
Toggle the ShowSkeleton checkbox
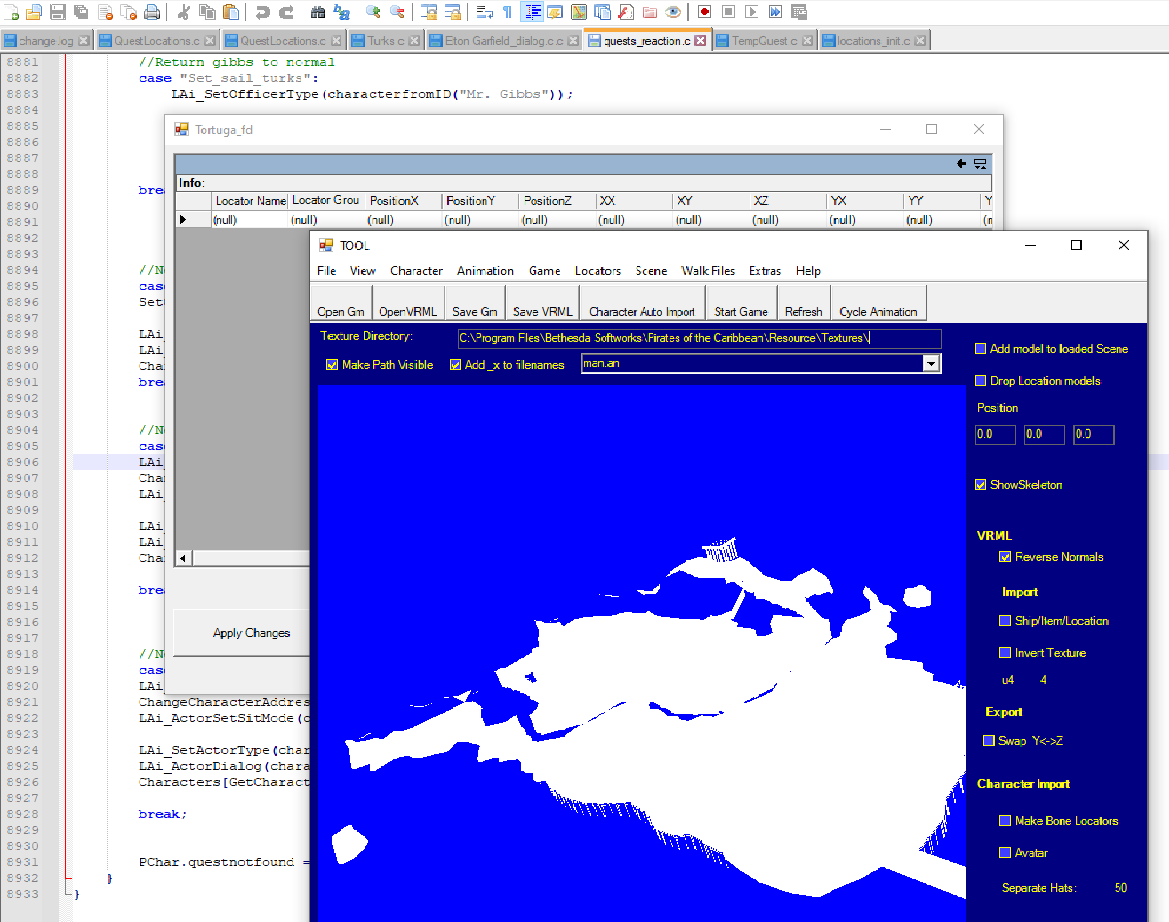[x=980, y=484]
